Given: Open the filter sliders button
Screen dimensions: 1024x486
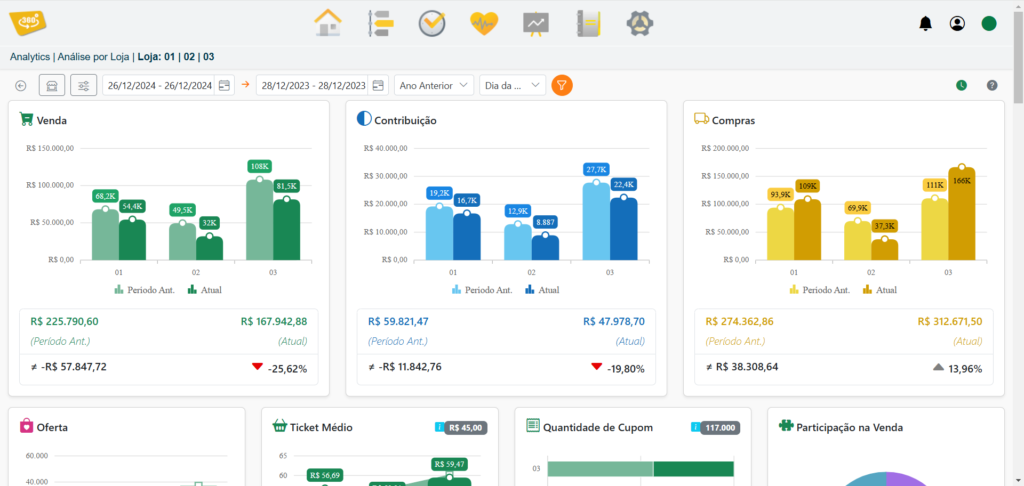Looking at the screenshot, I should pos(84,85).
